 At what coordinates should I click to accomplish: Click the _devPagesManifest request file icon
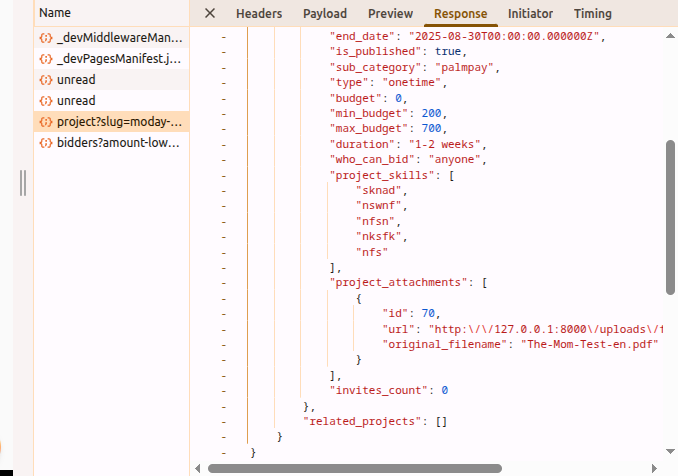[x=45, y=58]
